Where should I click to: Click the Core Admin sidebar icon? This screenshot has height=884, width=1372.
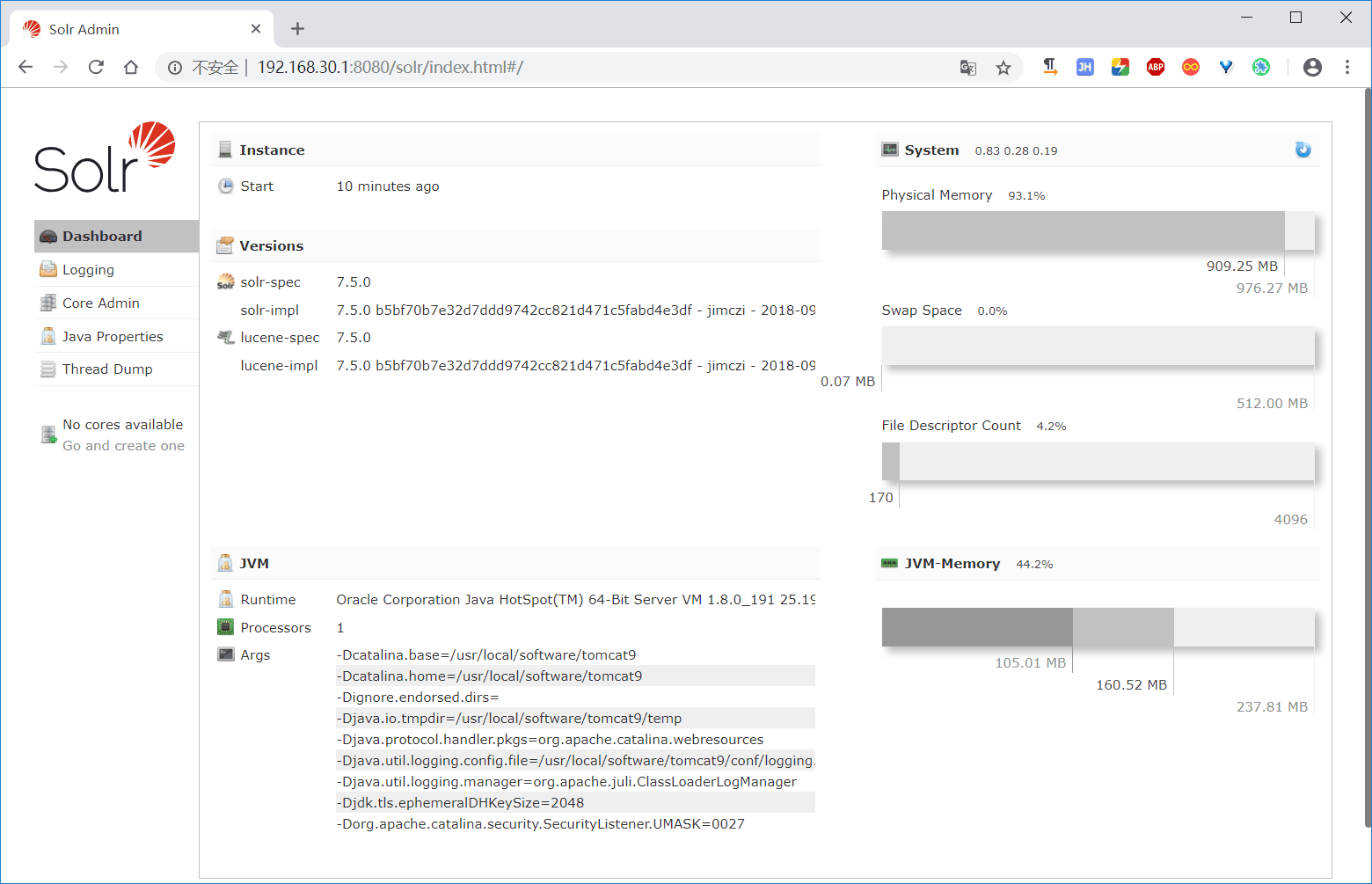(x=48, y=303)
